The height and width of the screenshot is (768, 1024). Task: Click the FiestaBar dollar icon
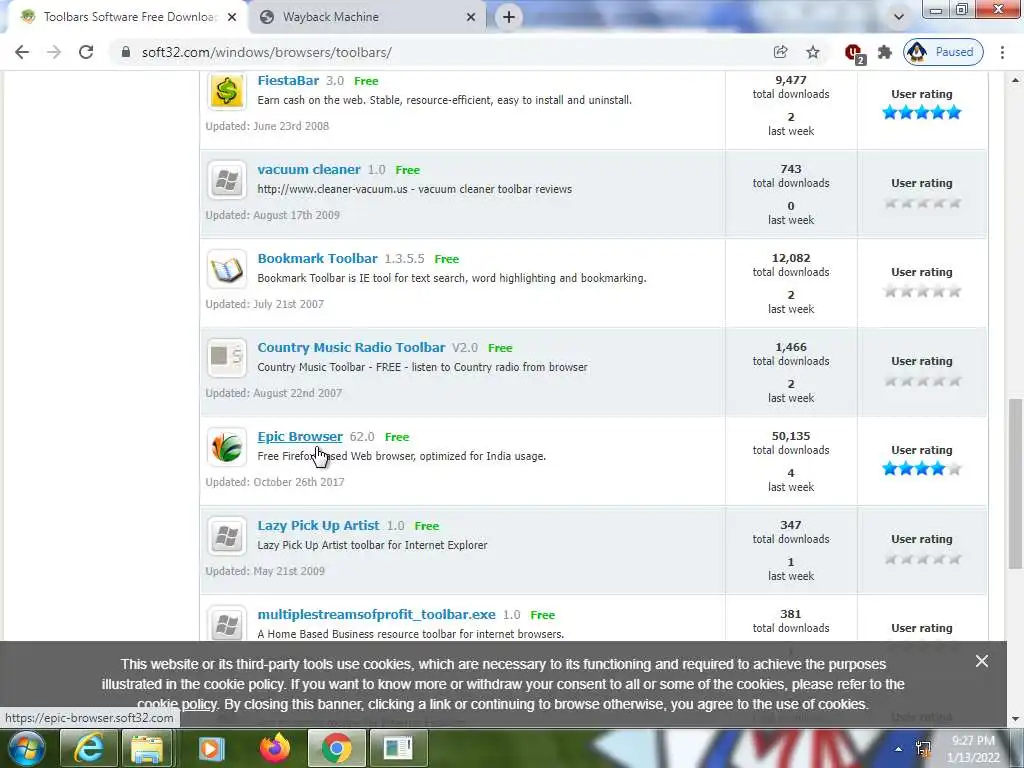pyautogui.click(x=227, y=90)
